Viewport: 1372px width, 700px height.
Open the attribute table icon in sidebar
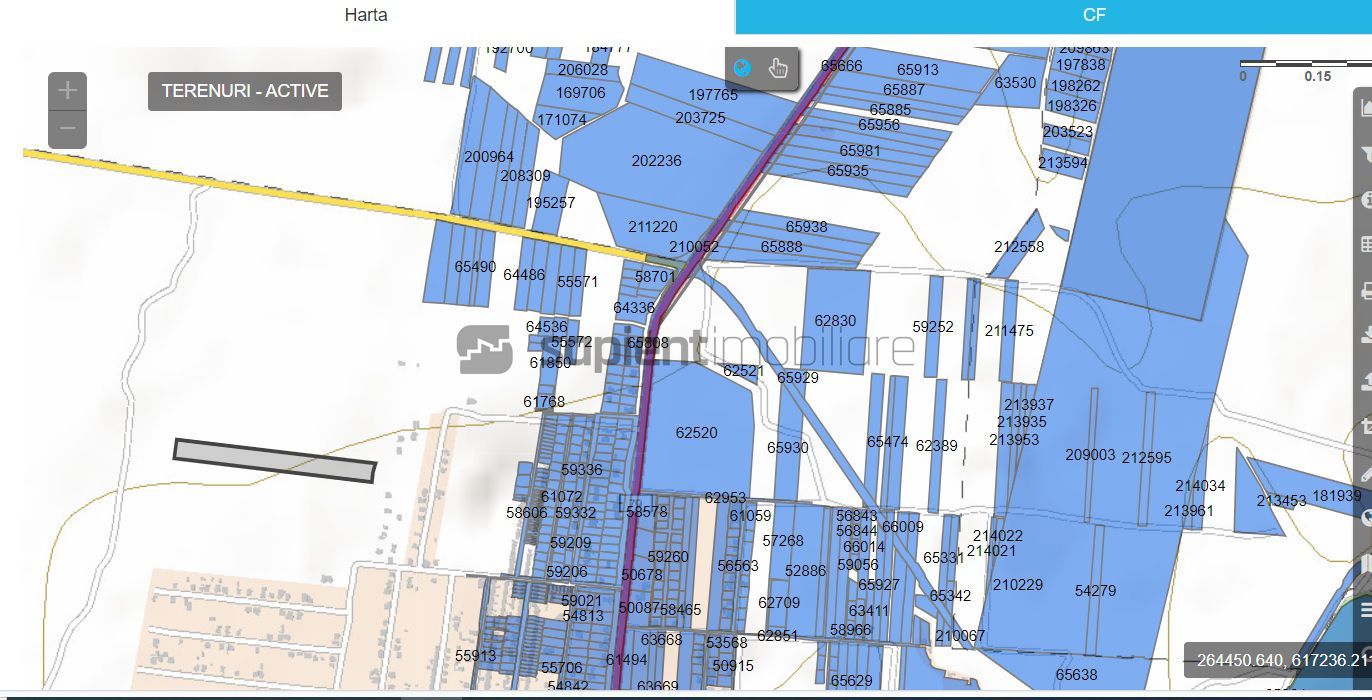1365,245
